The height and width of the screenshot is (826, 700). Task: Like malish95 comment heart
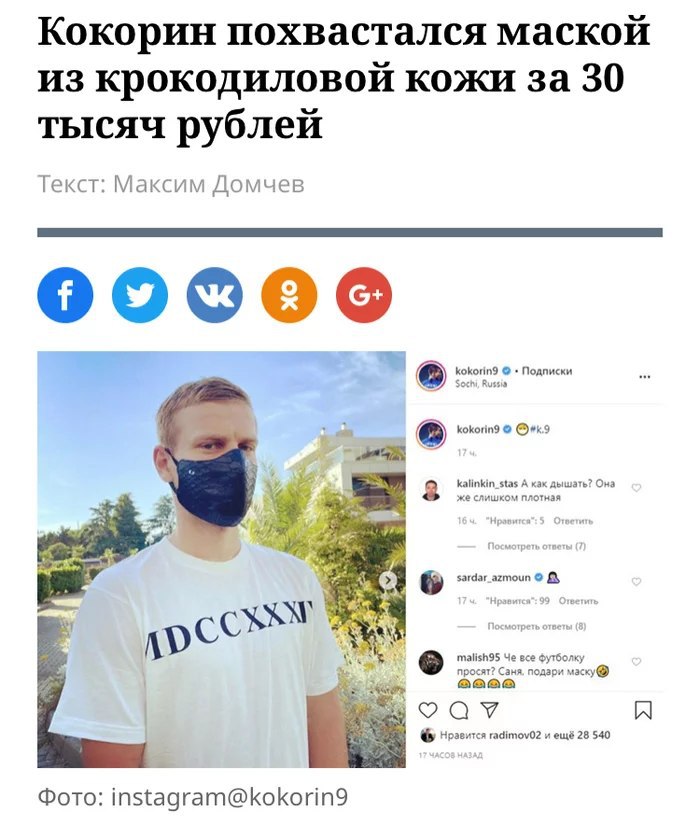(636, 661)
